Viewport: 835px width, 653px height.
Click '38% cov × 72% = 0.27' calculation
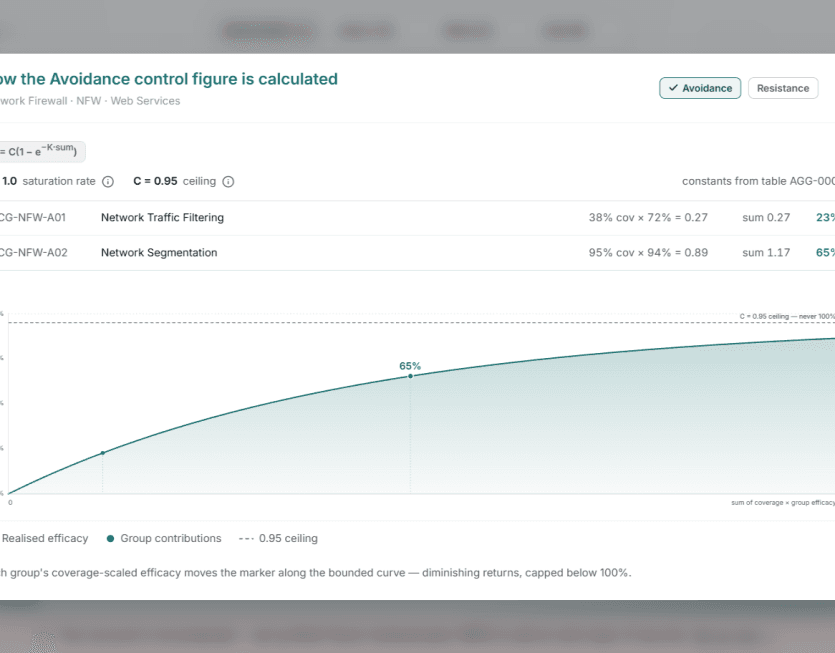(x=648, y=217)
